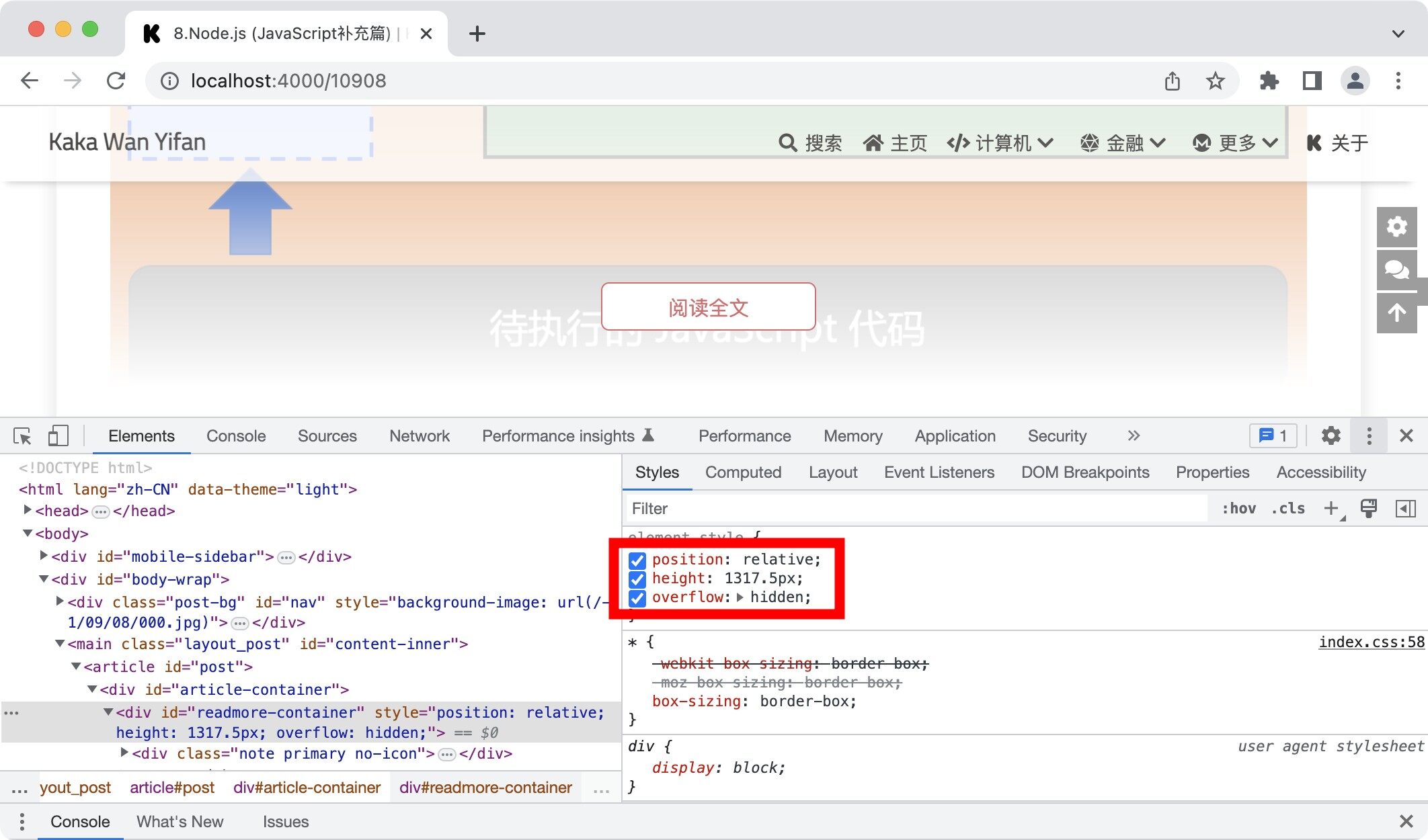
Task: Toggle the device toolbar emulation
Action: tap(58, 435)
